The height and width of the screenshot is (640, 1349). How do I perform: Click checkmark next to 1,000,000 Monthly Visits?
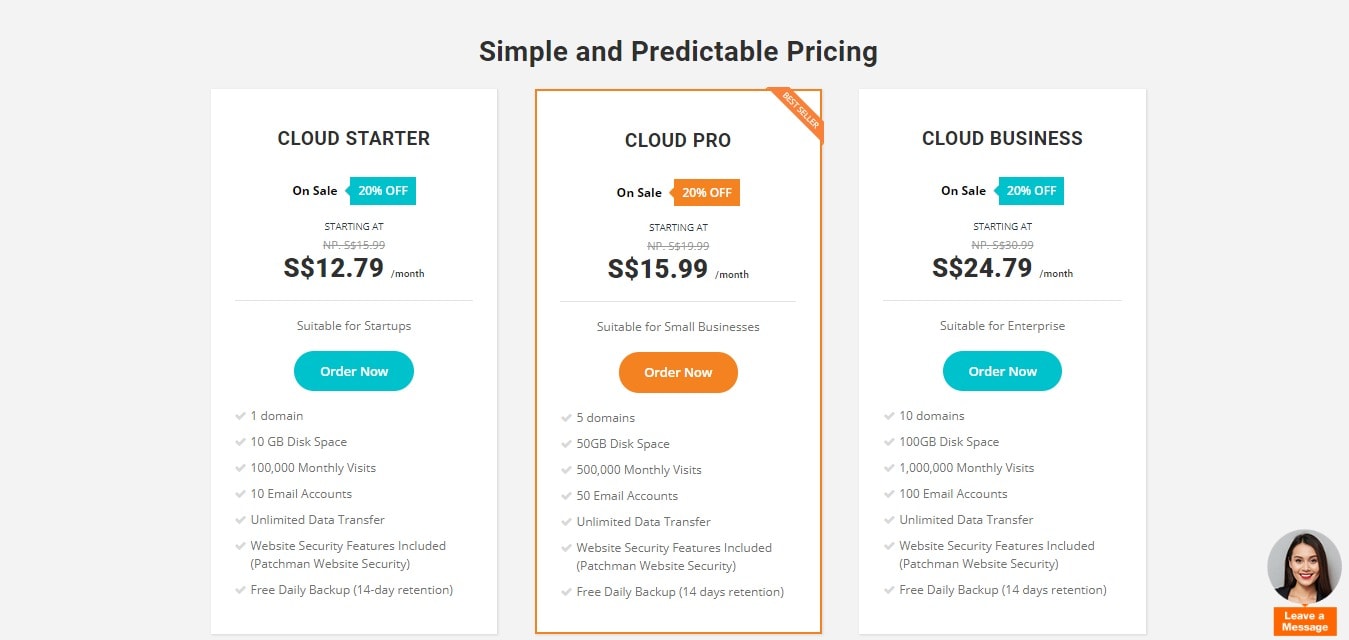point(890,468)
